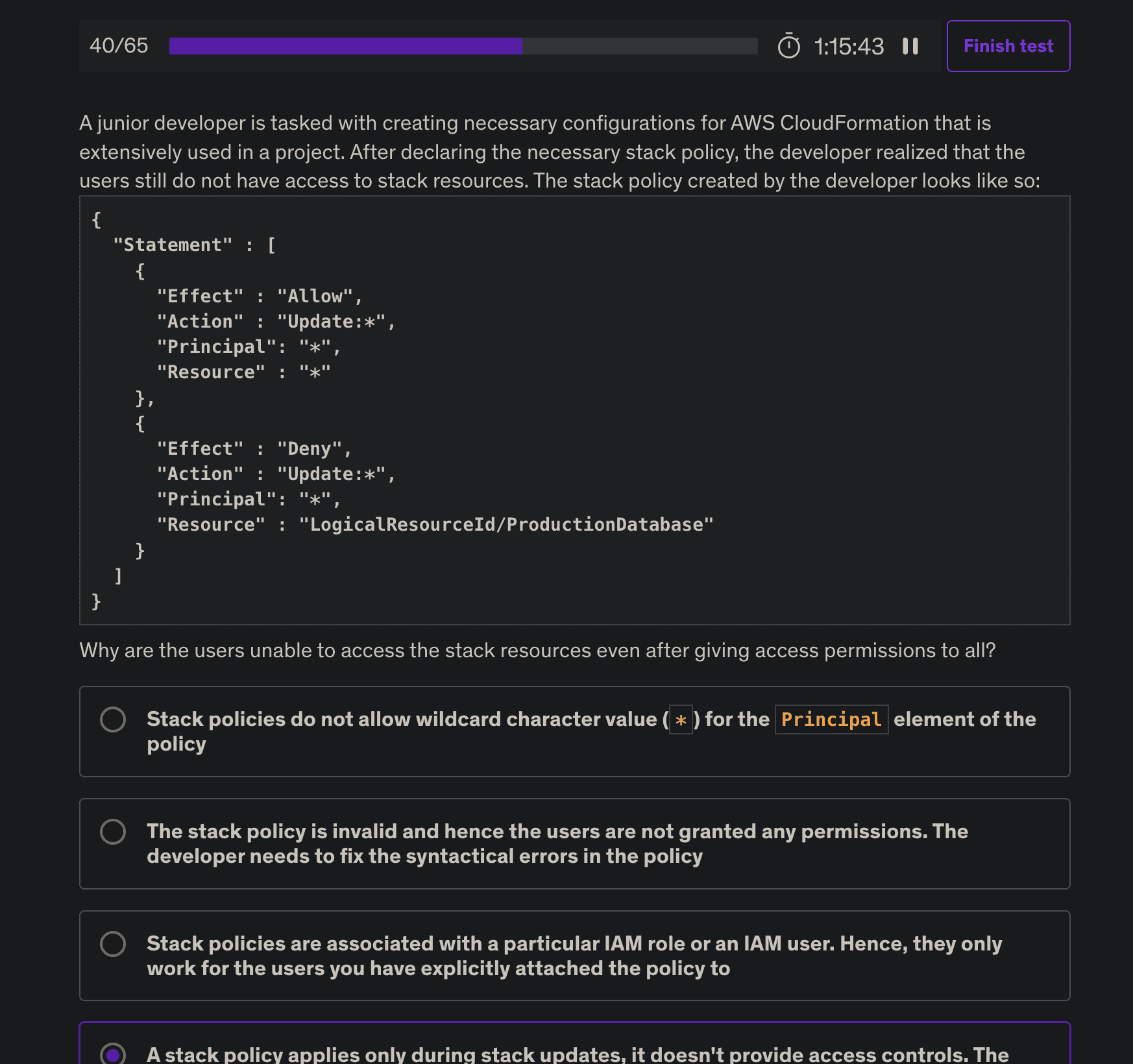This screenshot has height=1064, width=1133.
Task: Click the Finish test button
Action: pyautogui.click(x=1008, y=46)
